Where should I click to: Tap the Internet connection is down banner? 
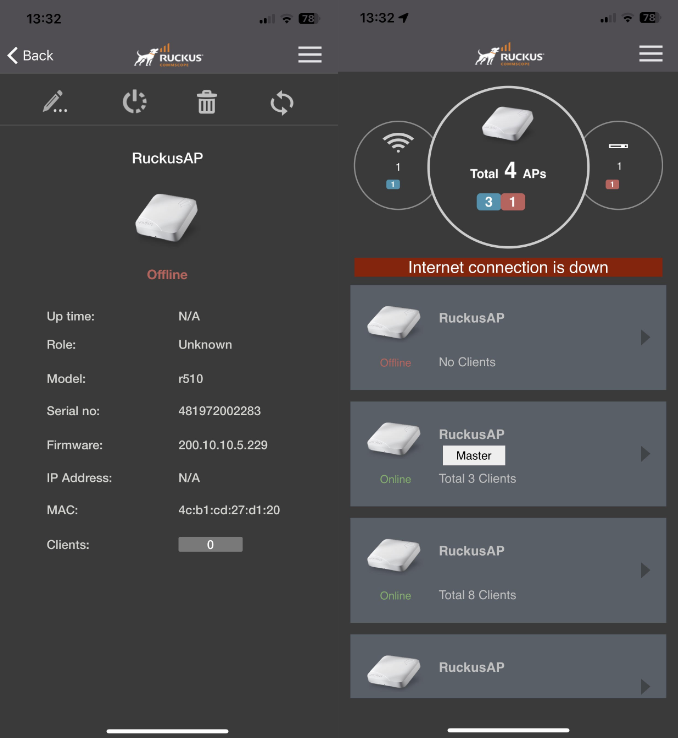pos(508,267)
